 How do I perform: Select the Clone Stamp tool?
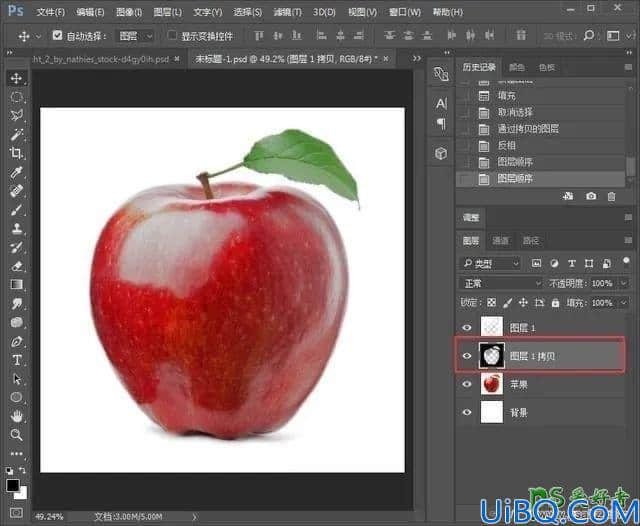[16, 228]
